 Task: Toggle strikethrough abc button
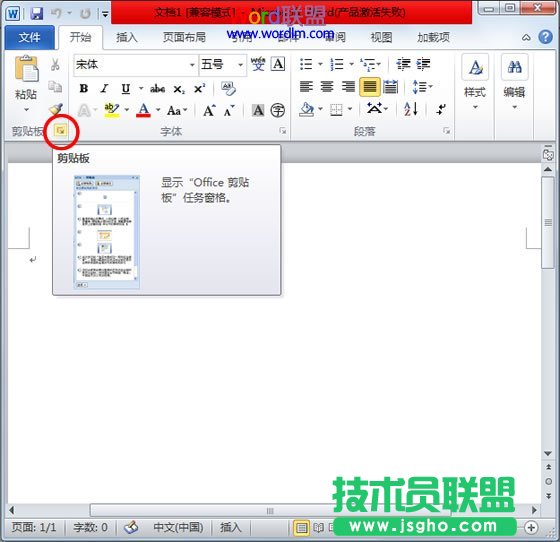click(x=157, y=89)
